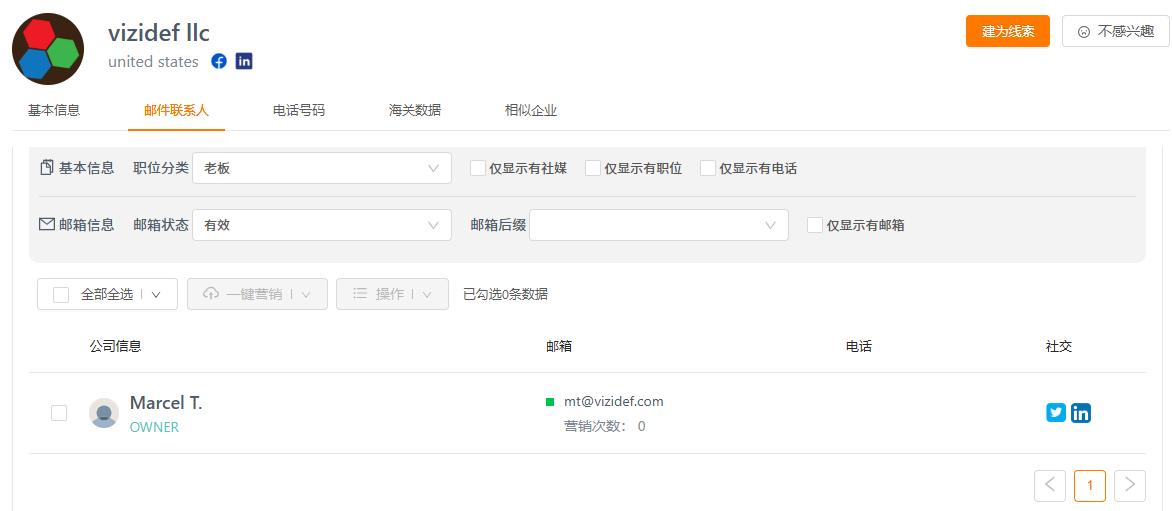The image size is (1172, 511).
Task: Click the list icon in 操作 button
Action: pos(360,294)
